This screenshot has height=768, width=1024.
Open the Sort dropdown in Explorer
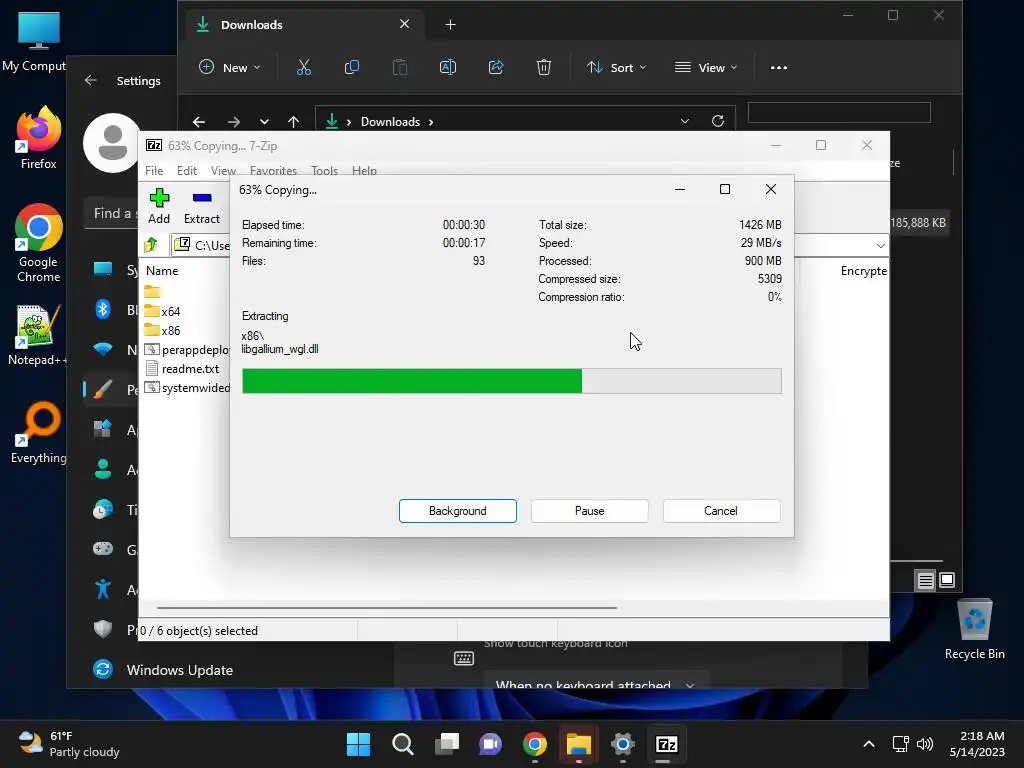pyautogui.click(x=616, y=67)
